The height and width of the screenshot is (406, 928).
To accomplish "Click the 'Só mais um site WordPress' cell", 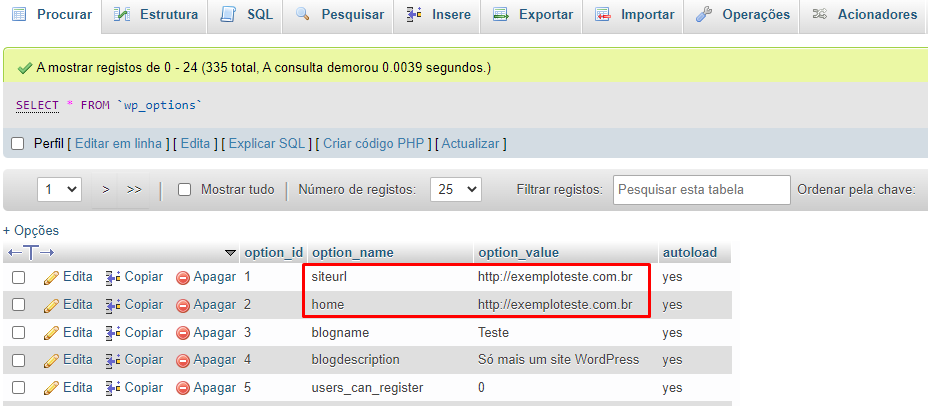I will (558, 359).
